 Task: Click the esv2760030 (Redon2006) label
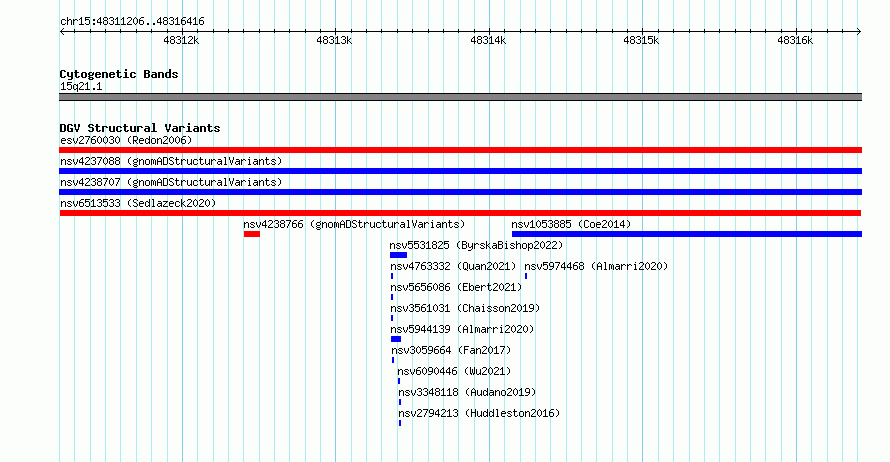(x=126, y=140)
